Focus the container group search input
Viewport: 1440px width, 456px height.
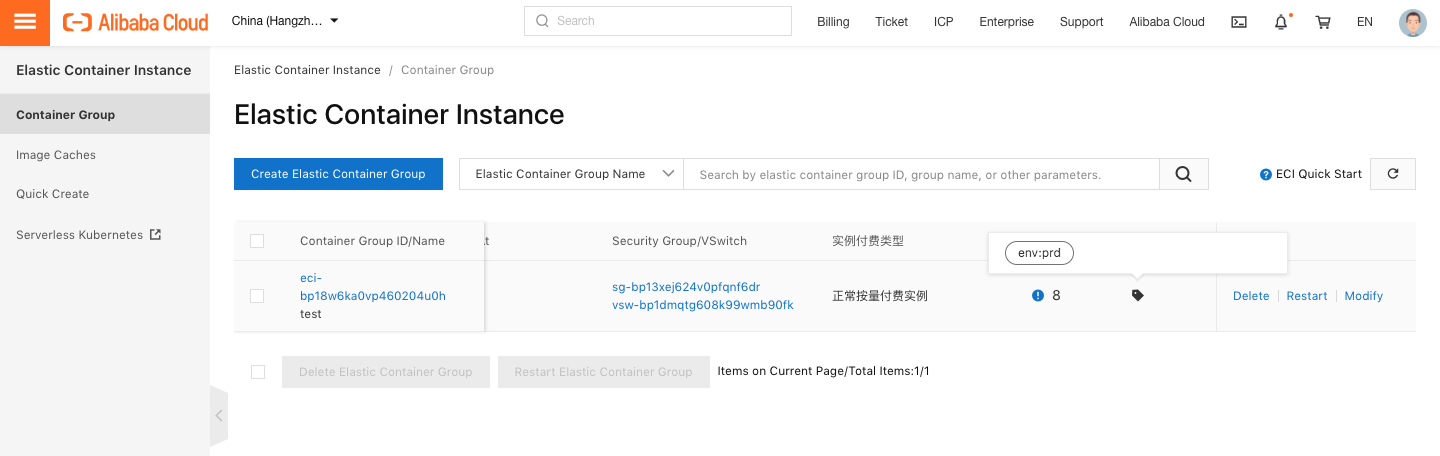pos(921,174)
